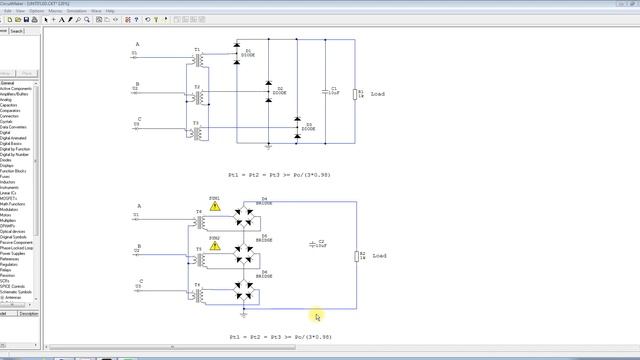Screen dimensions: 640x360
Task: Click the red Digital/Analog mode icon
Action: [x=128, y=20]
